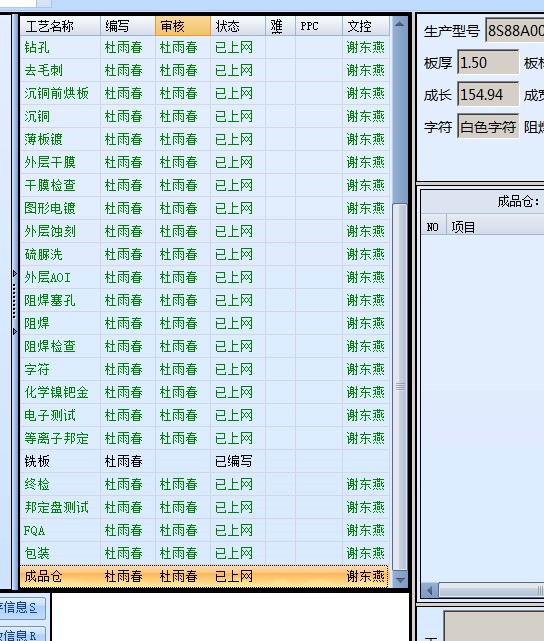Select the FQA process row
This screenshot has height=641, width=544.
pyautogui.click(x=205, y=531)
